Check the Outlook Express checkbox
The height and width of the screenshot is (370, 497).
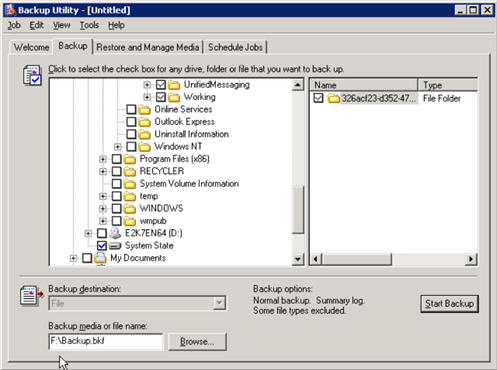pos(131,122)
